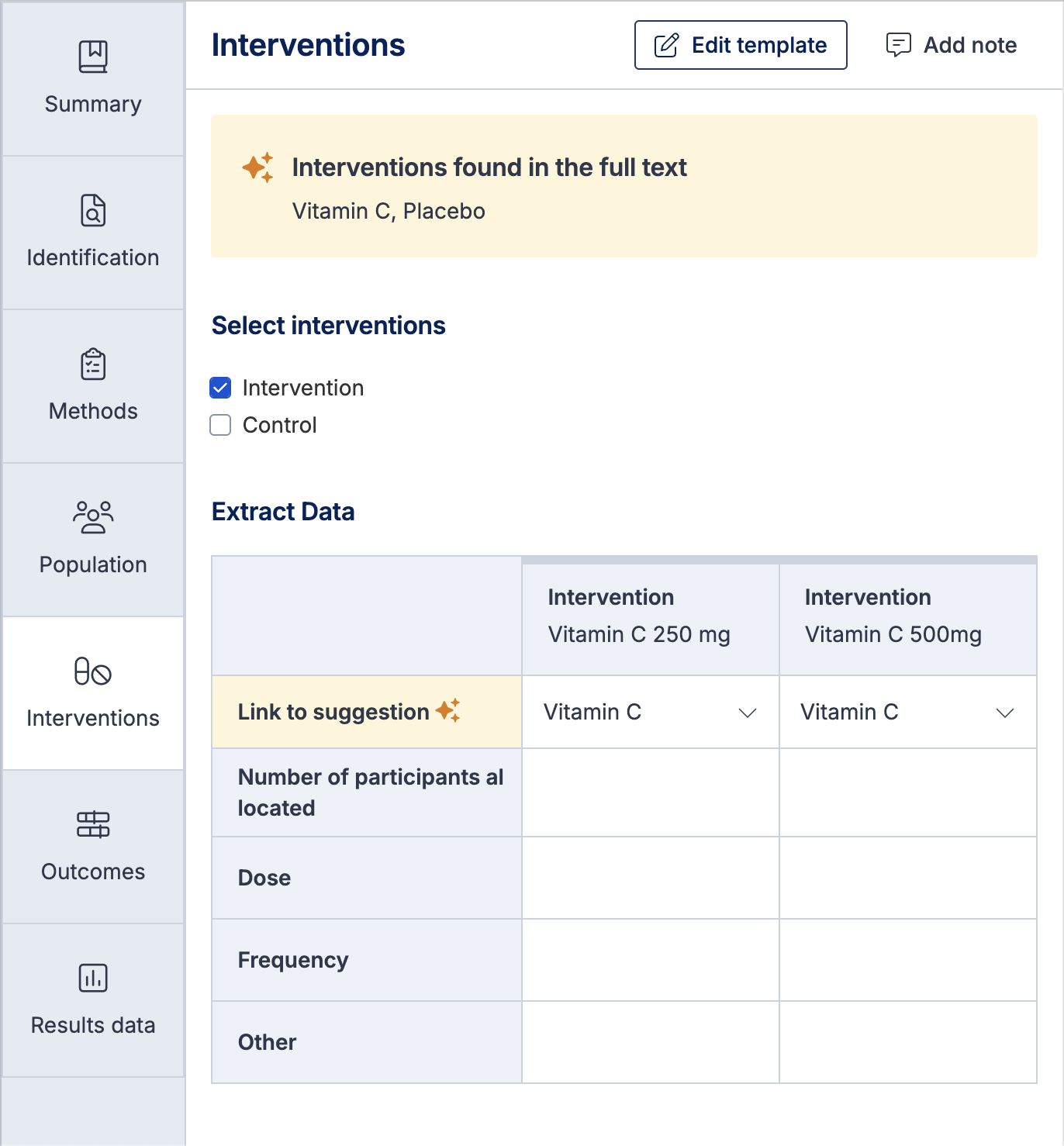Viewport: 1064px width, 1146px height.
Task: Click Frequency cell under Vitamin C 500mg
Action: (x=907, y=960)
